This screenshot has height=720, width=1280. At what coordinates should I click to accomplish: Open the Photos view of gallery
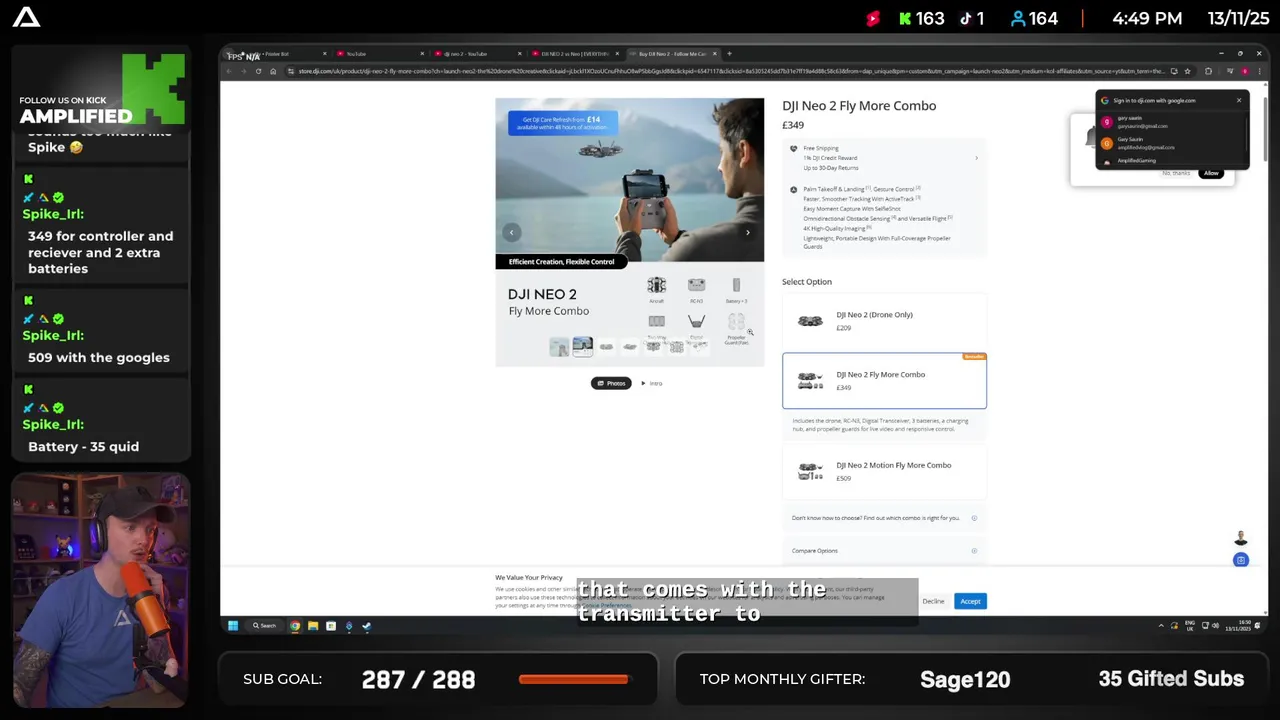(611, 383)
